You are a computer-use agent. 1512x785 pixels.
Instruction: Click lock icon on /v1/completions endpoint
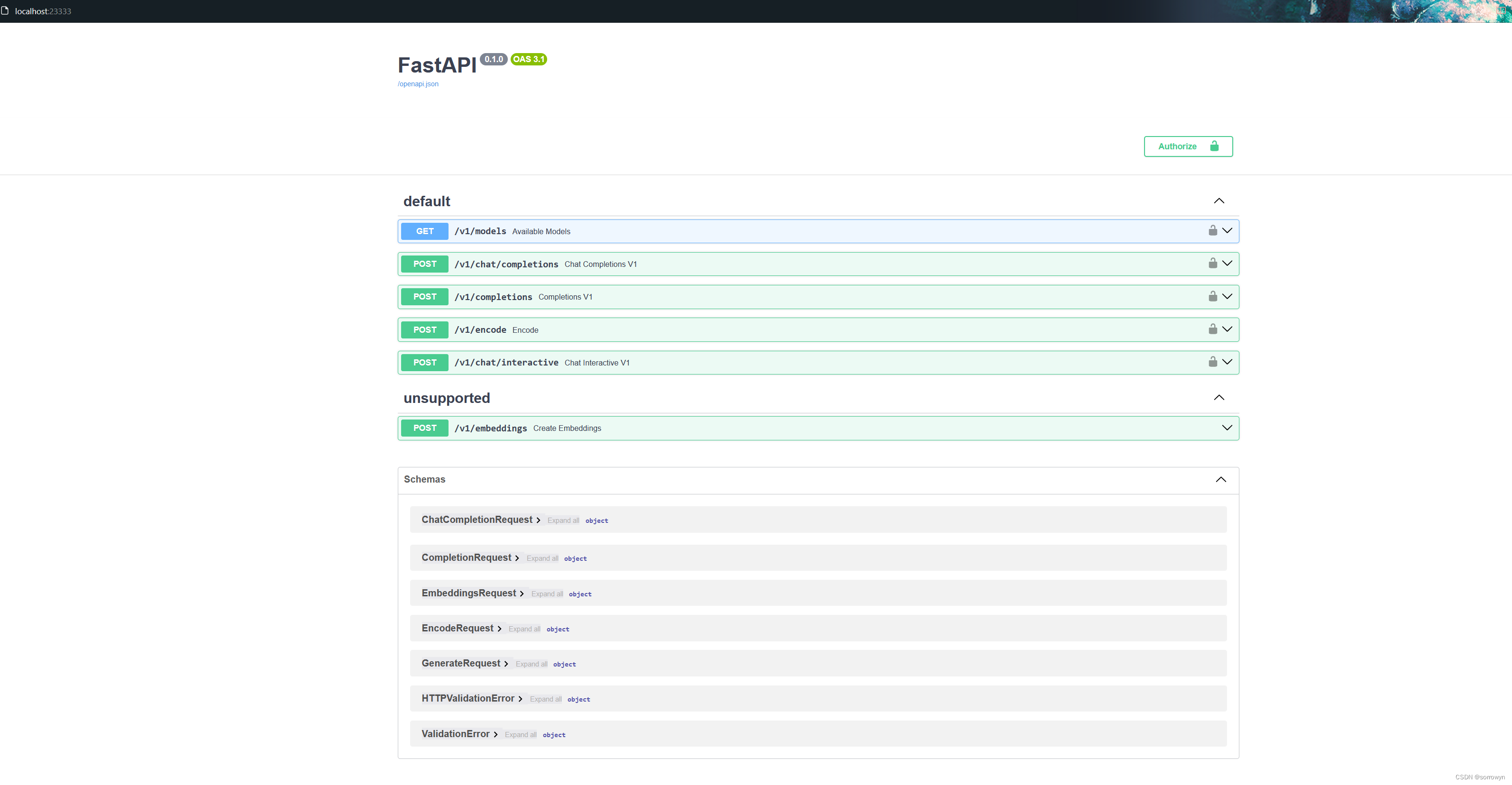tap(1212, 296)
